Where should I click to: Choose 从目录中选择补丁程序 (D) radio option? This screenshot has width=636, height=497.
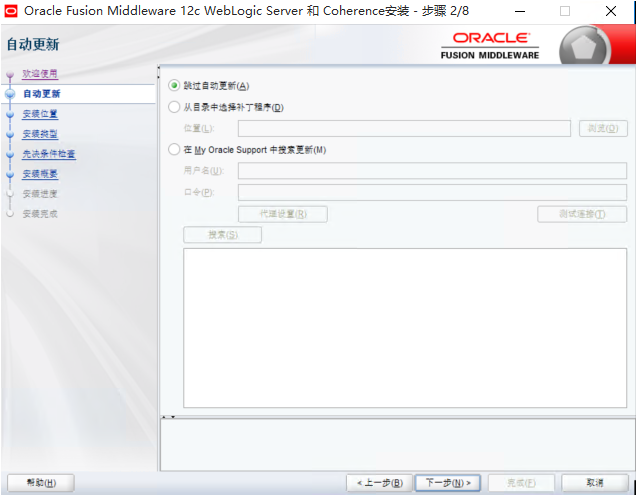174,107
